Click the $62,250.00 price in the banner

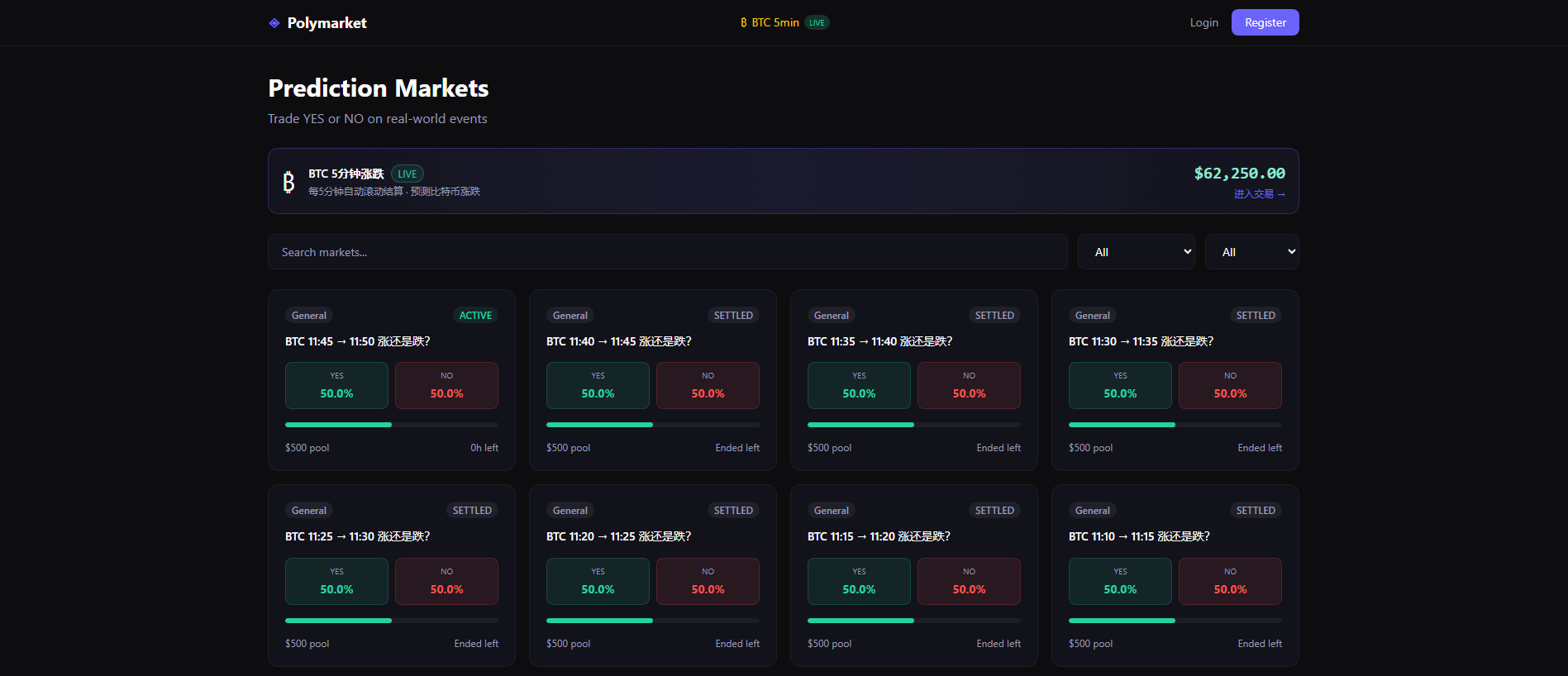click(1239, 174)
